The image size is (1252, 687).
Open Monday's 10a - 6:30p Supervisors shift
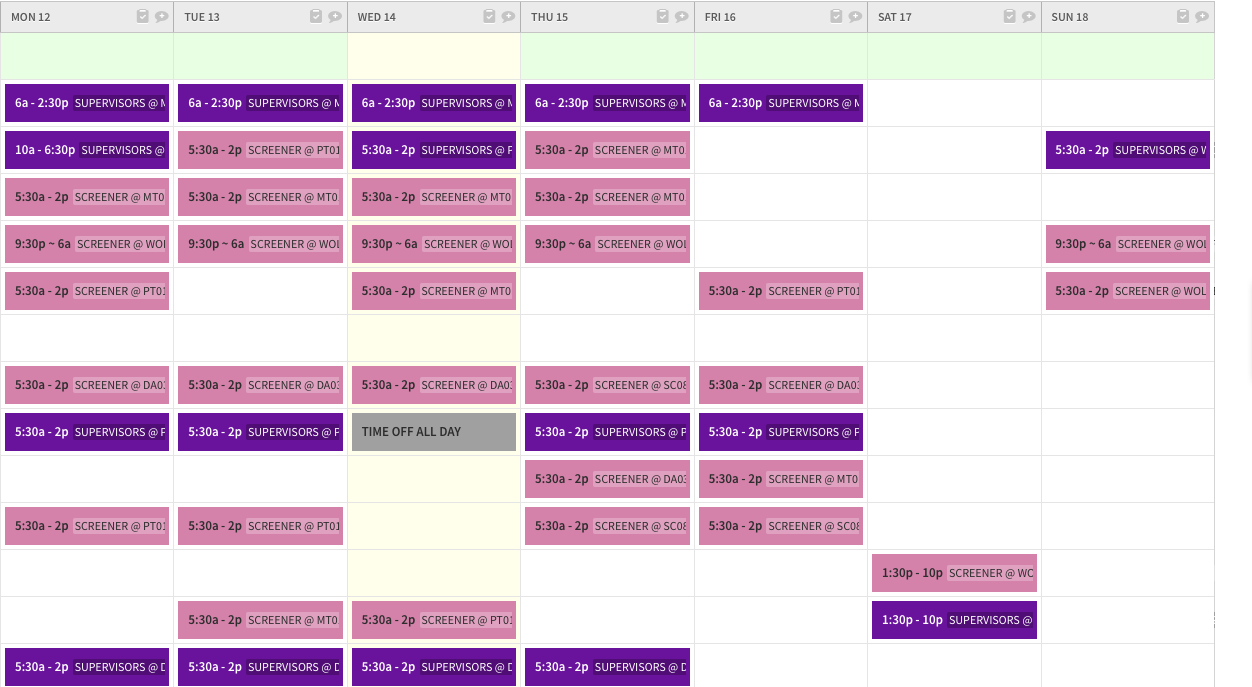point(87,150)
